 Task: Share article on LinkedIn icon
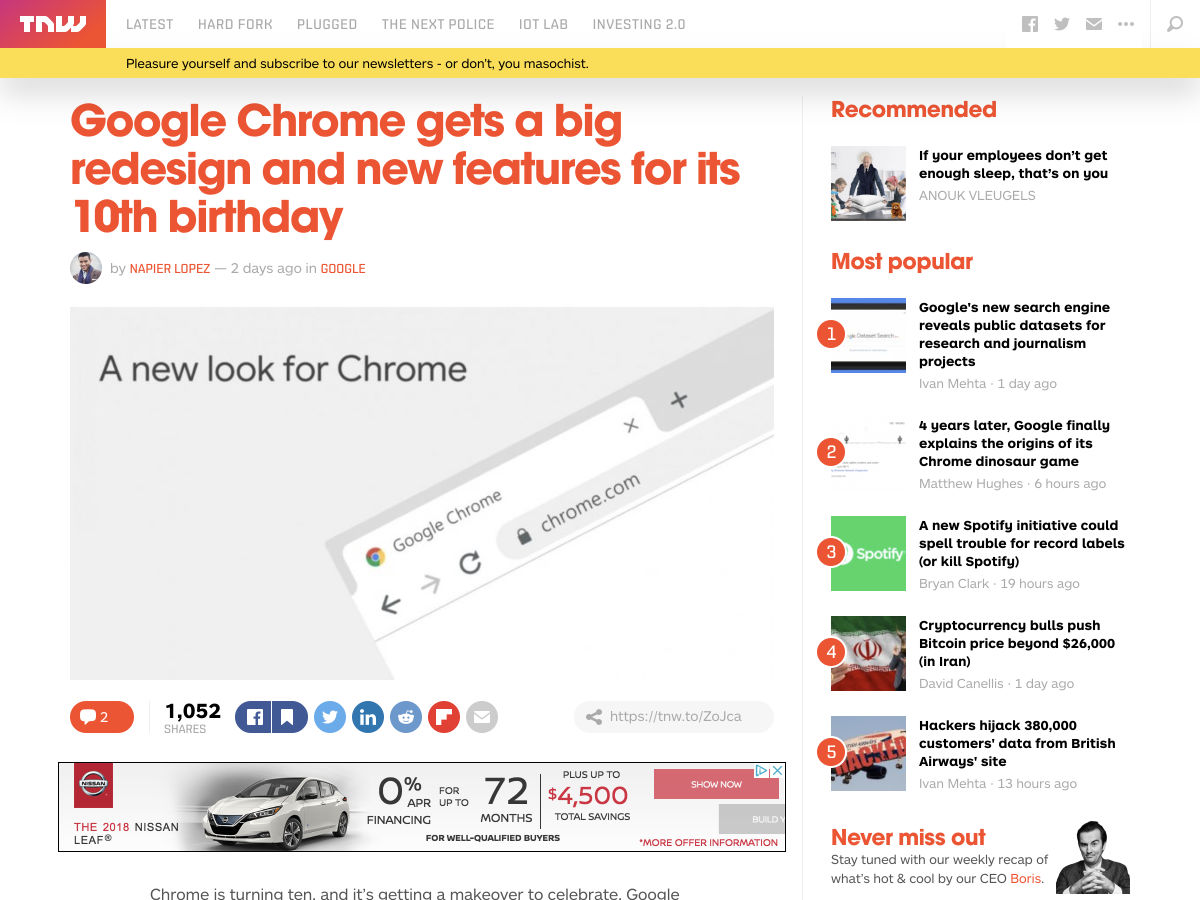point(368,717)
